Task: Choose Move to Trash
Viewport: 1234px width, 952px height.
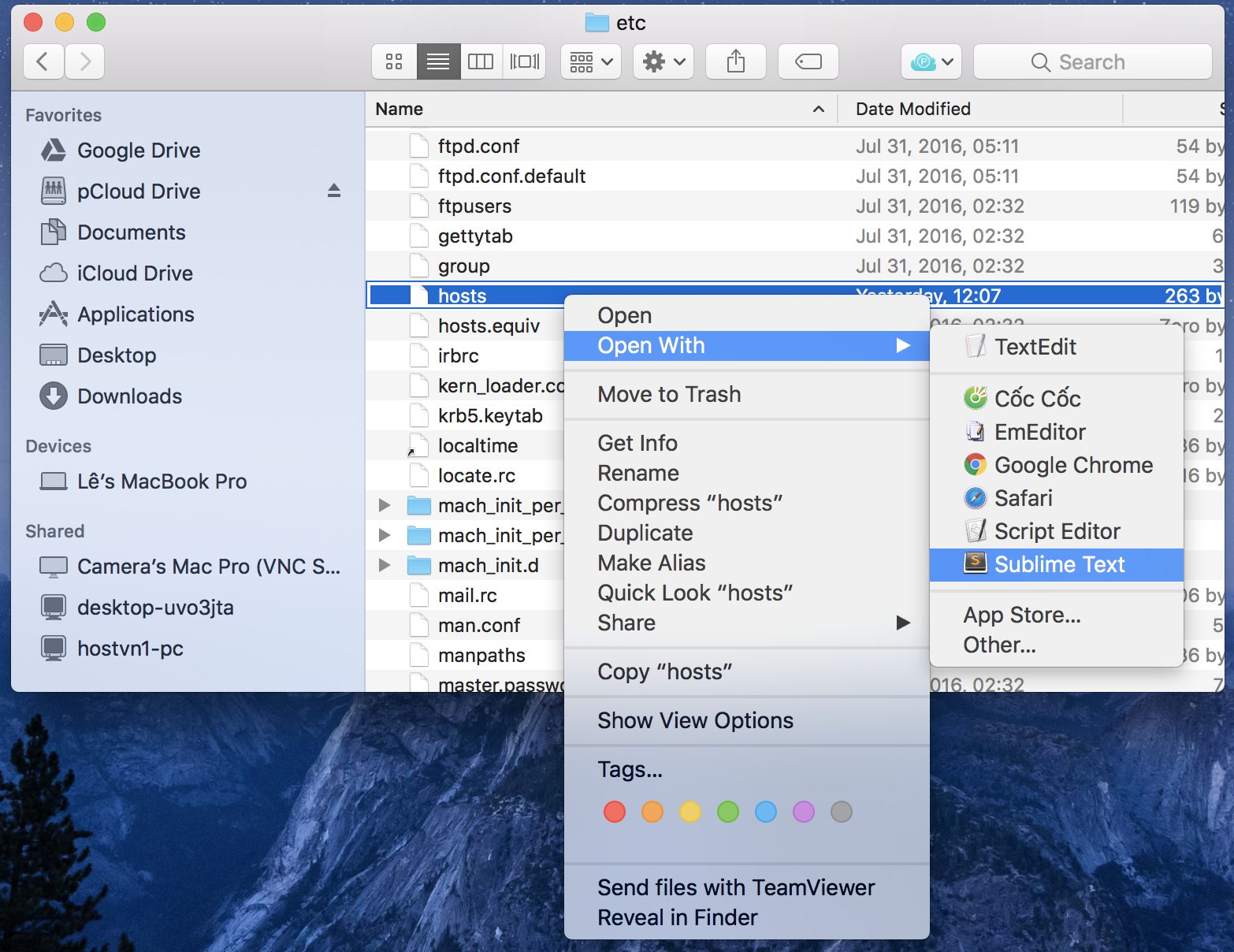Action: tap(747, 394)
